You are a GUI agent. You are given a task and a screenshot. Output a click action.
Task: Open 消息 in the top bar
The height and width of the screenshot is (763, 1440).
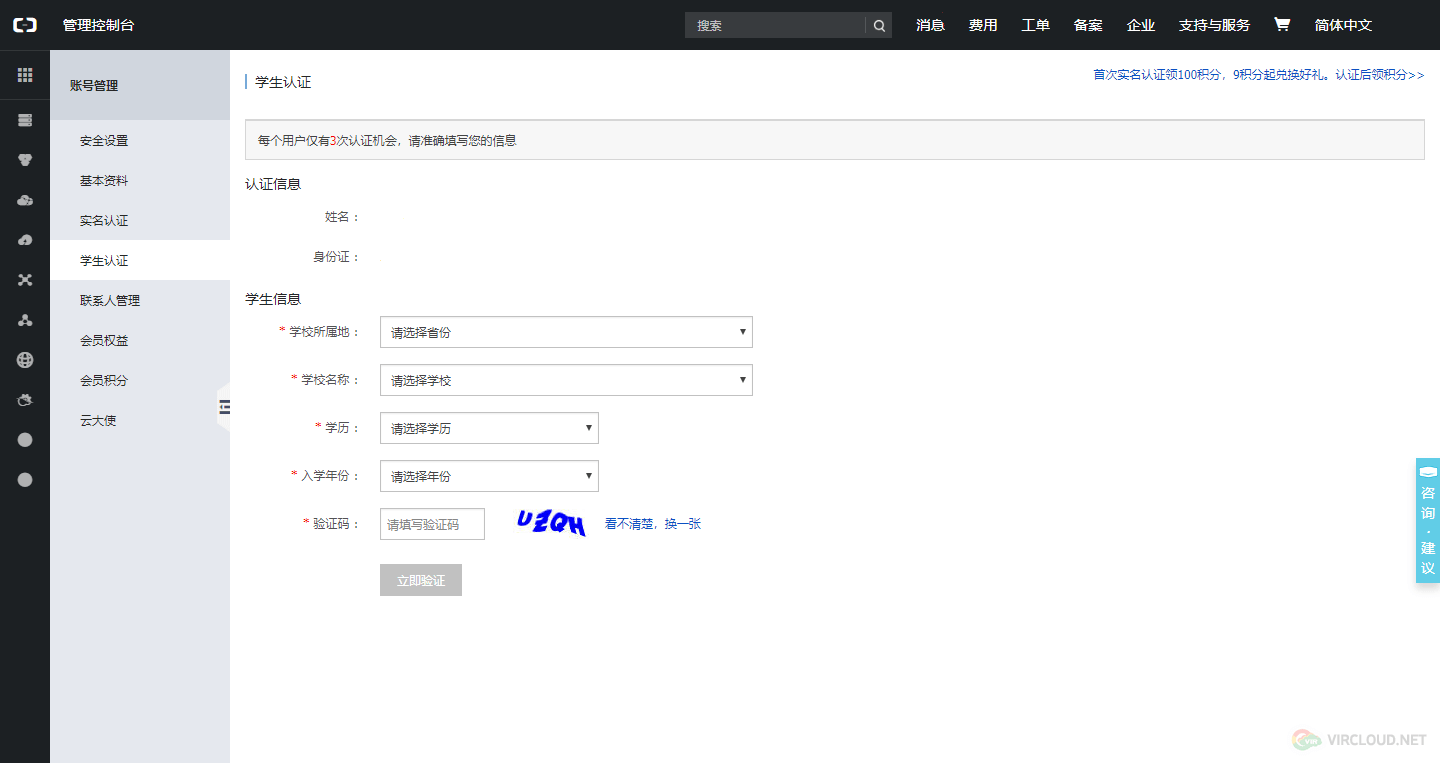pyautogui.click(x=930, y=25)
